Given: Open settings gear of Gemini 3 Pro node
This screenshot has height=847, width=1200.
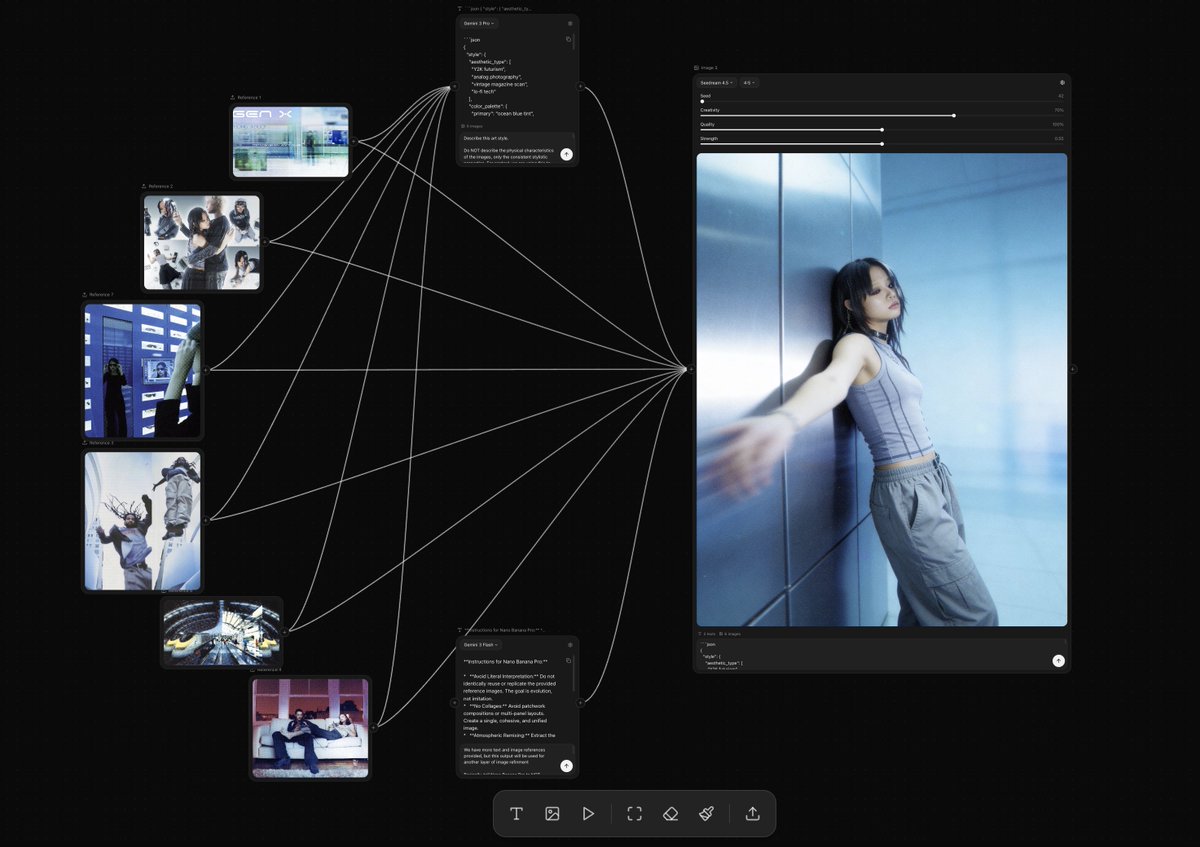Looking at the screenshot, I should click(570, 23).
